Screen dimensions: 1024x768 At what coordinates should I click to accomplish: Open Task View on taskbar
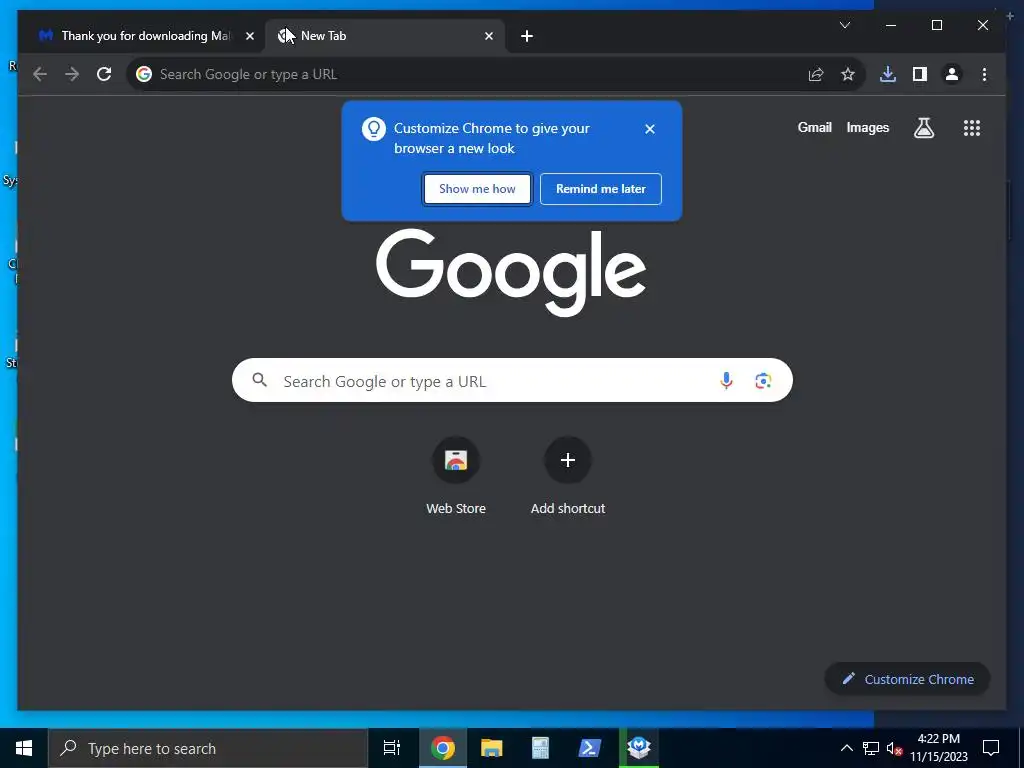392,748
